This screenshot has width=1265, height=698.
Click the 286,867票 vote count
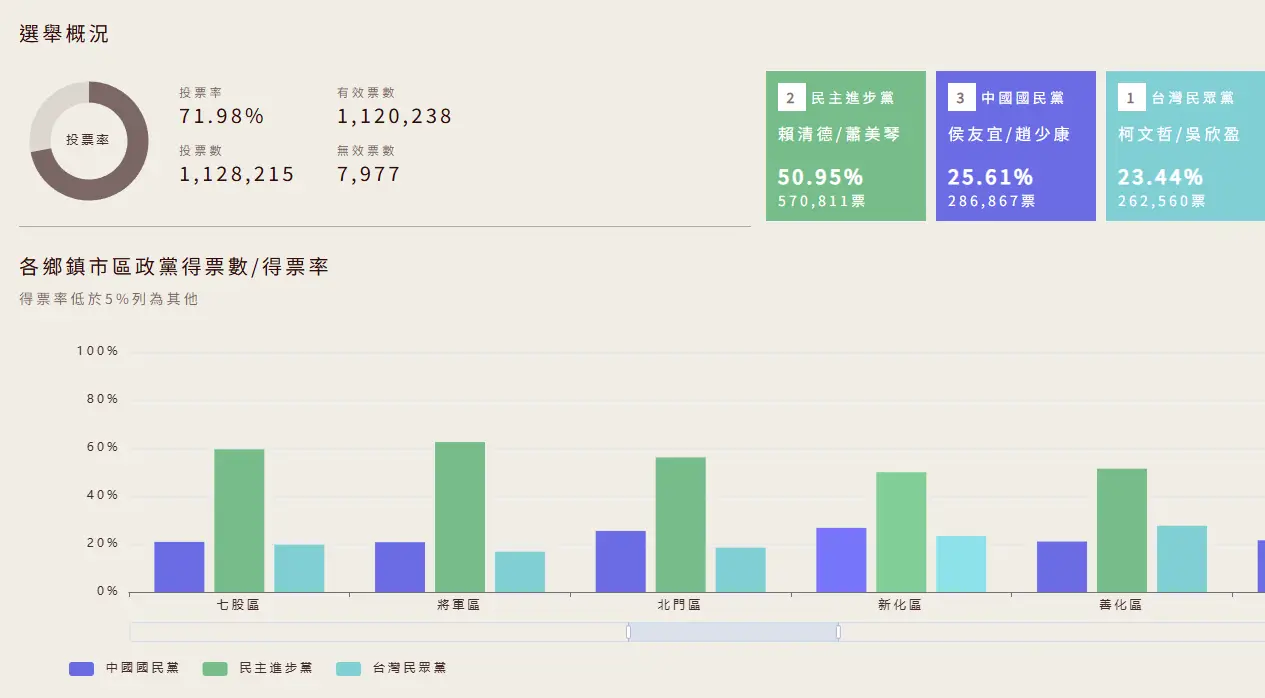click(x=992, y=201)
